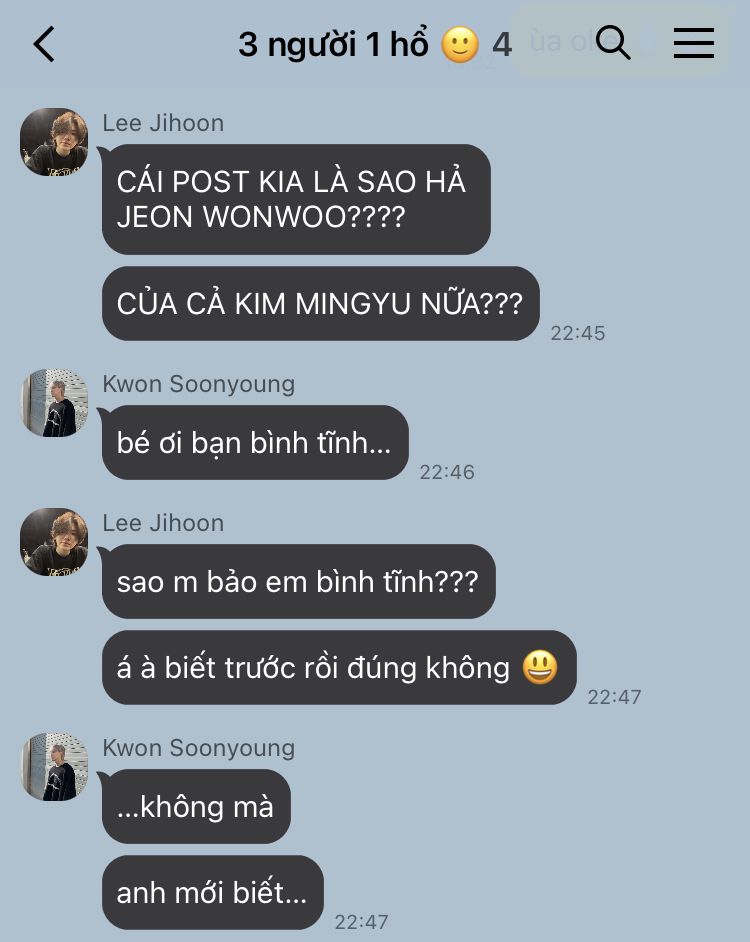Tap the last Kwon Soonyoung sender name
The image size is (750, 942).
[x=198, y=749]
